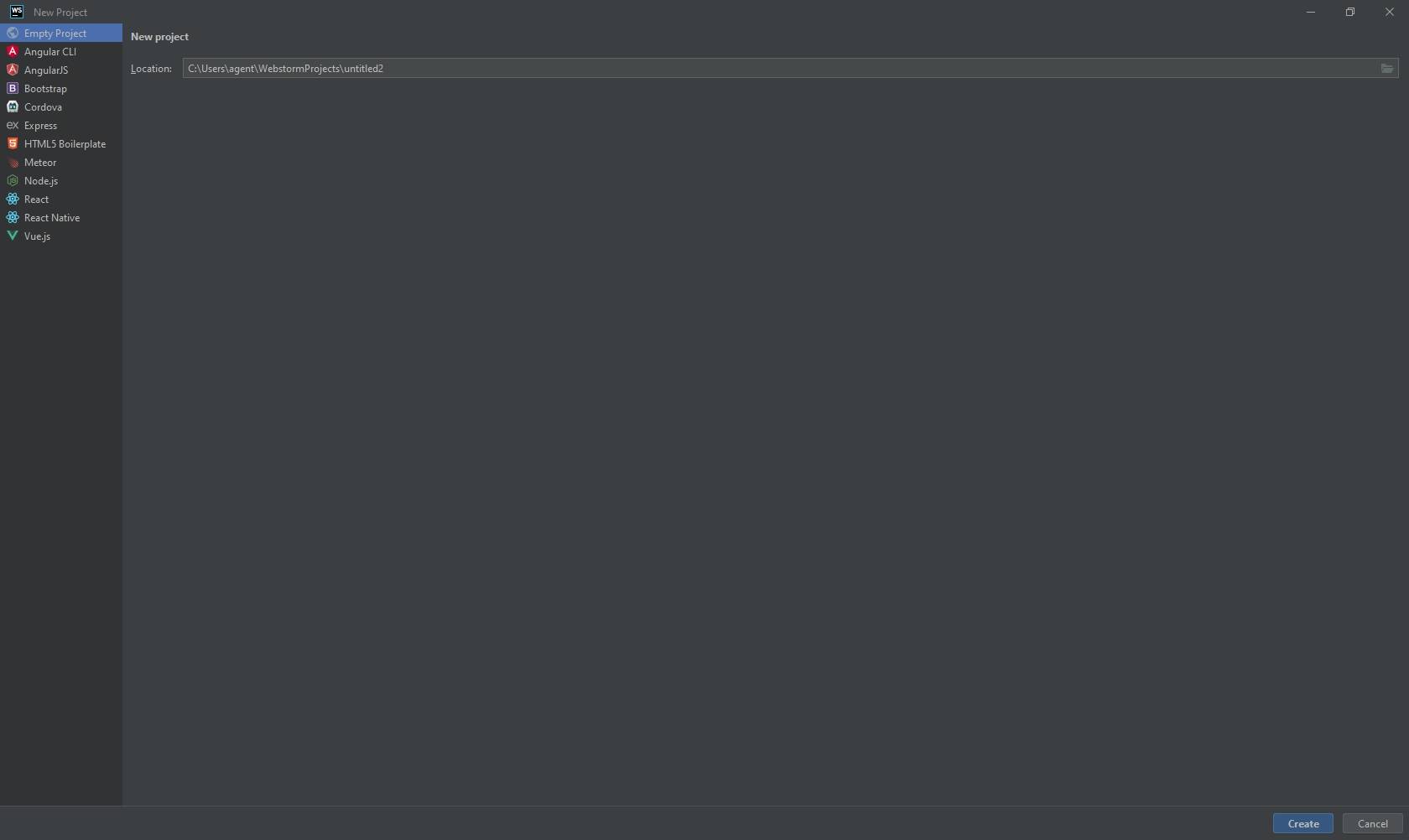The image size is (1409, 840).
Task: Maximize the New Project window
Action: click(x=1350, y=12)
